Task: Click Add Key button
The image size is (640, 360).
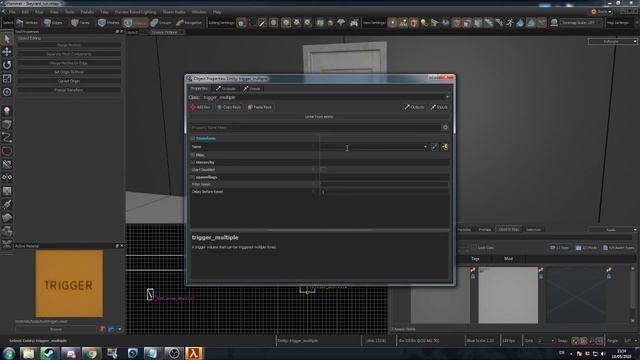Action: (x=200, y=107)
